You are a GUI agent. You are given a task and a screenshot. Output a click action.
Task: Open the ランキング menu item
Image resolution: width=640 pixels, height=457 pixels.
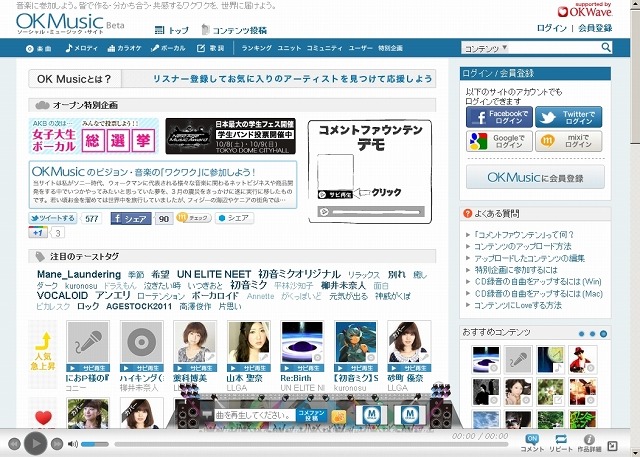click(256, 48)
